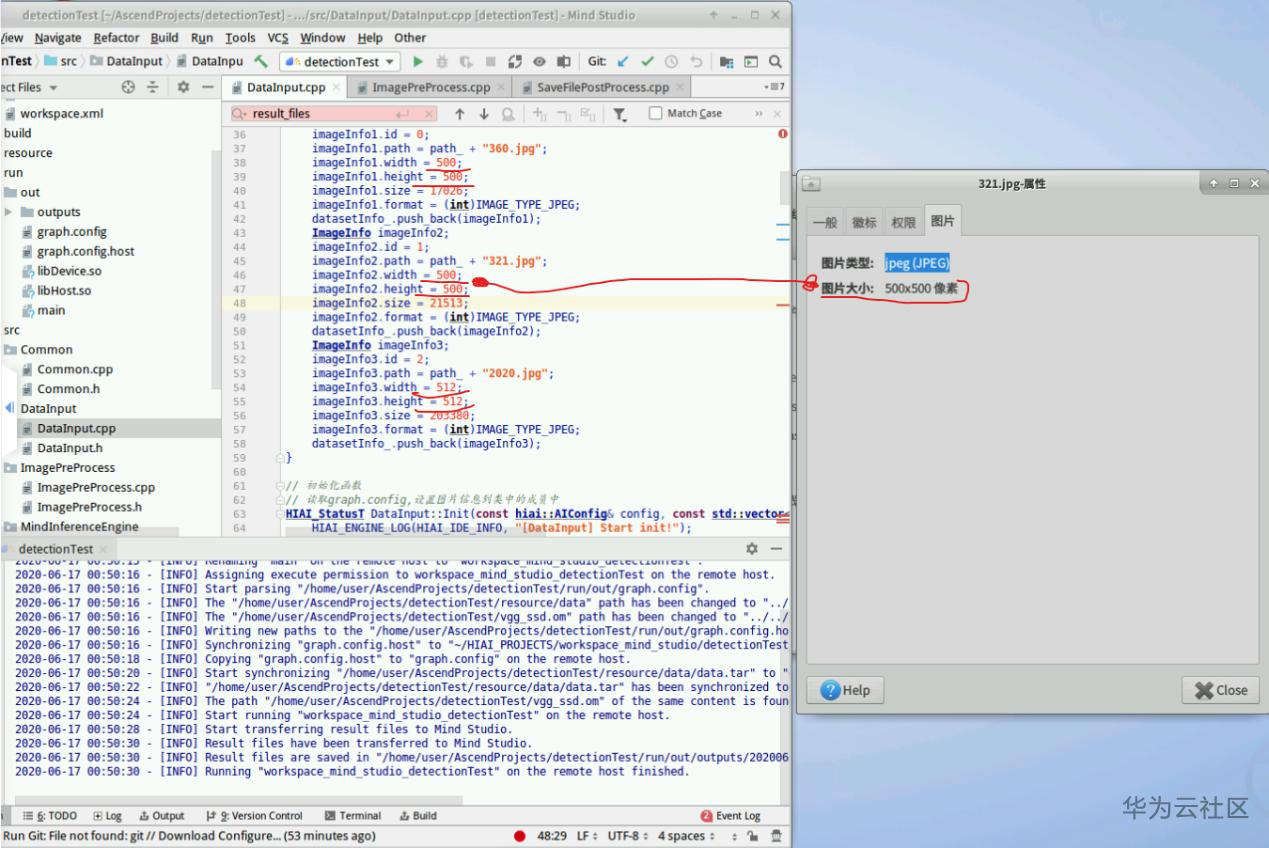Open the 4 spaces indent selector
Image resolution: width=1269 pixels, height=848 pixels.
tap(689, 836)
